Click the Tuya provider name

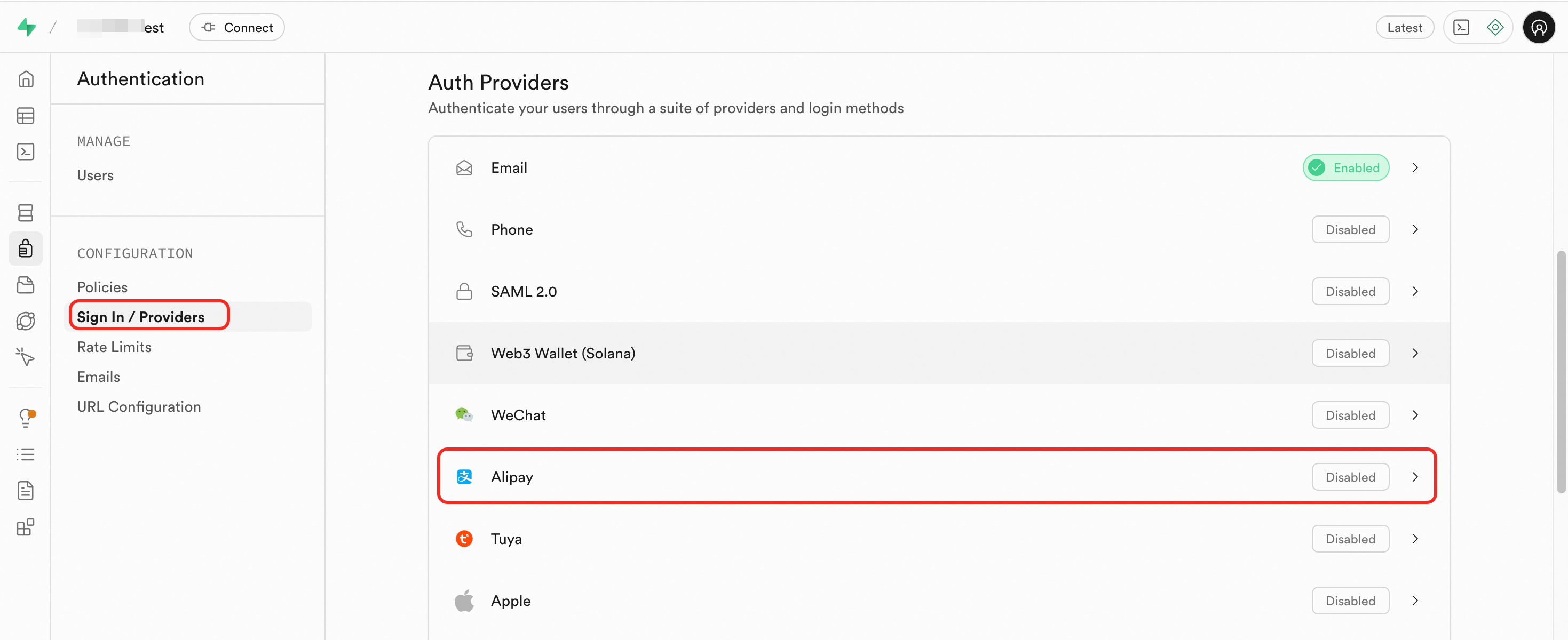coord(506,539)
